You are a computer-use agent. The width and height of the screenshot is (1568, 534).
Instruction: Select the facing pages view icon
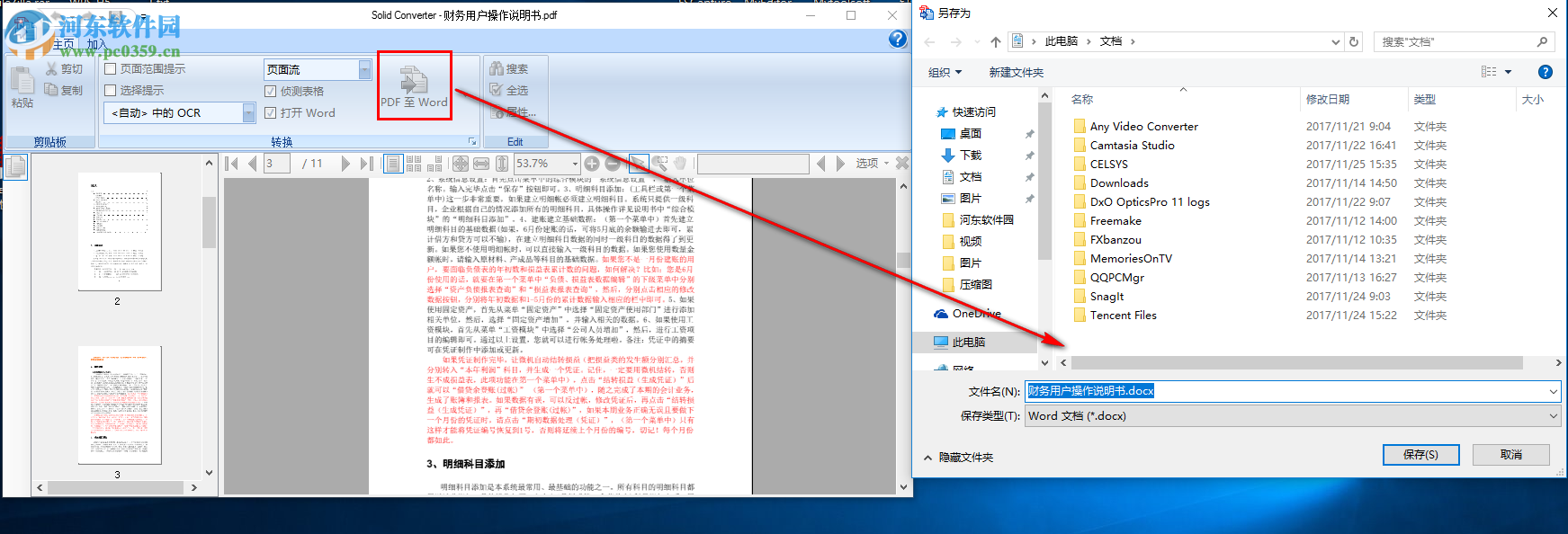pos(435,164)
